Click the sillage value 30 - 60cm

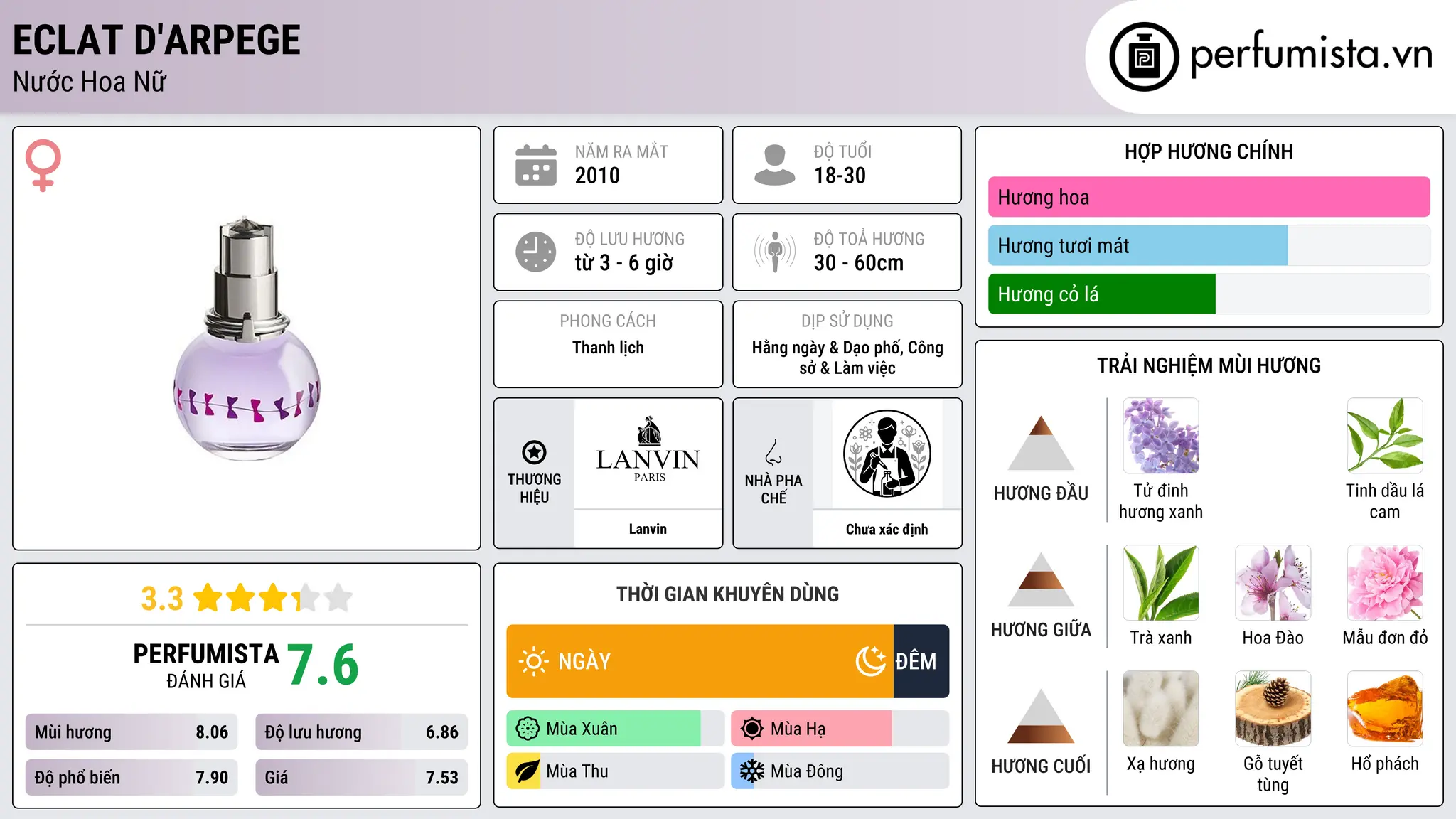(x=858, y=263)
